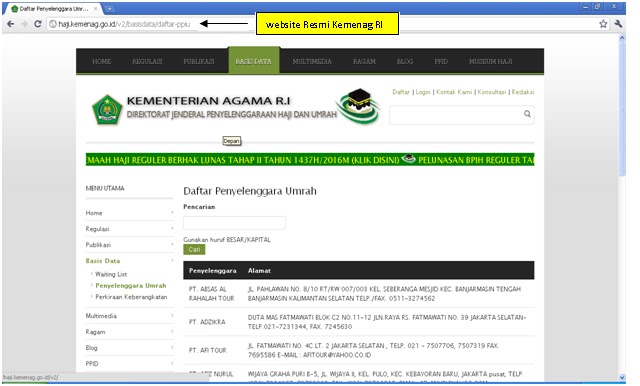The image size is (640, 386).
Task: Open Regulasi in the sidebar menu
Action: (97, 229)
